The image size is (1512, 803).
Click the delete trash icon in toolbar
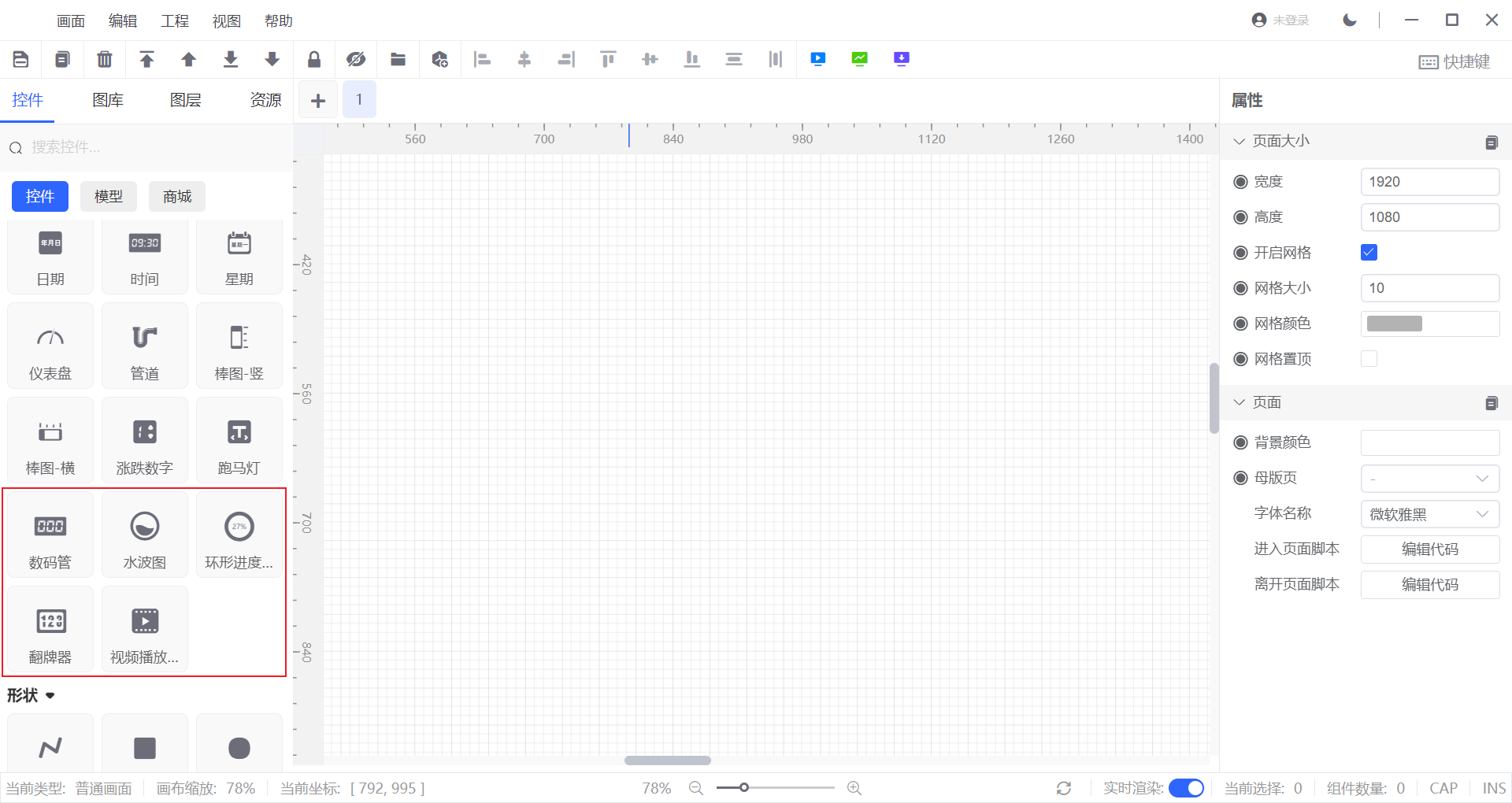(104, 59)
